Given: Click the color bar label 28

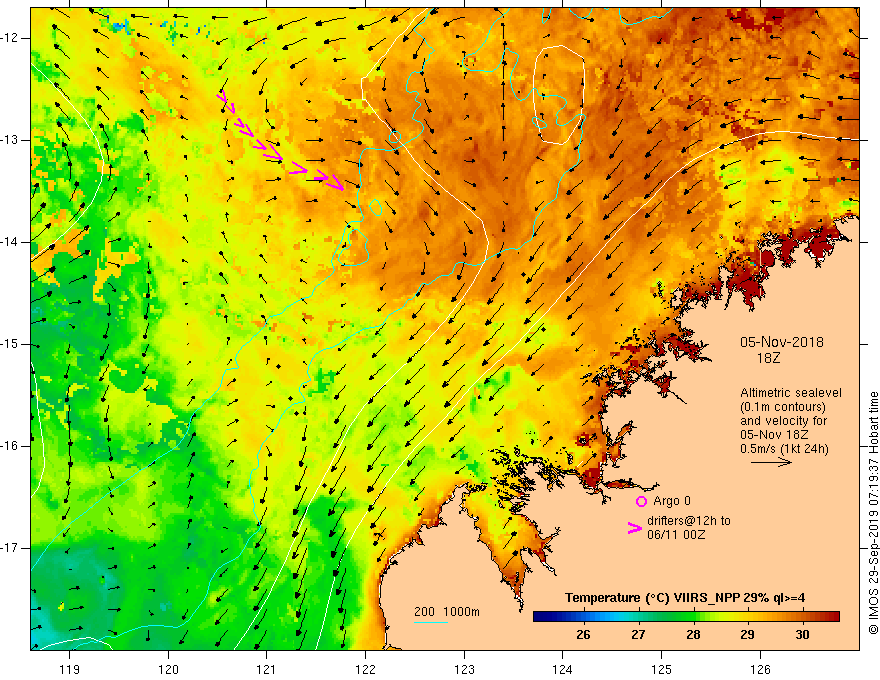Looking at the screenshot, I should pos(693,635).
